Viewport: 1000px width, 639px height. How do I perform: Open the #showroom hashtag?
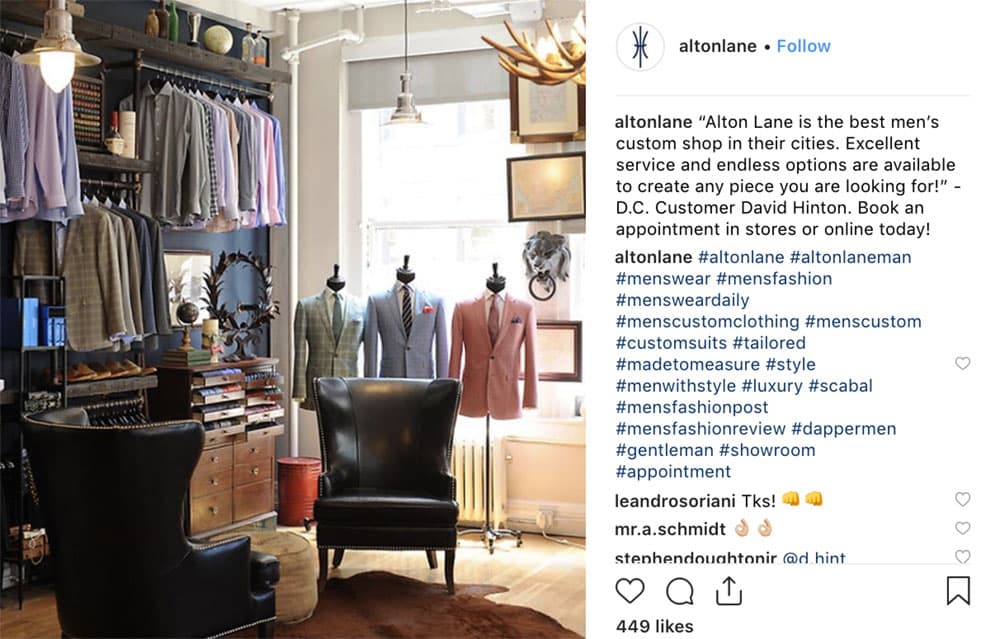pyautogui.click(x=767, y=450)
